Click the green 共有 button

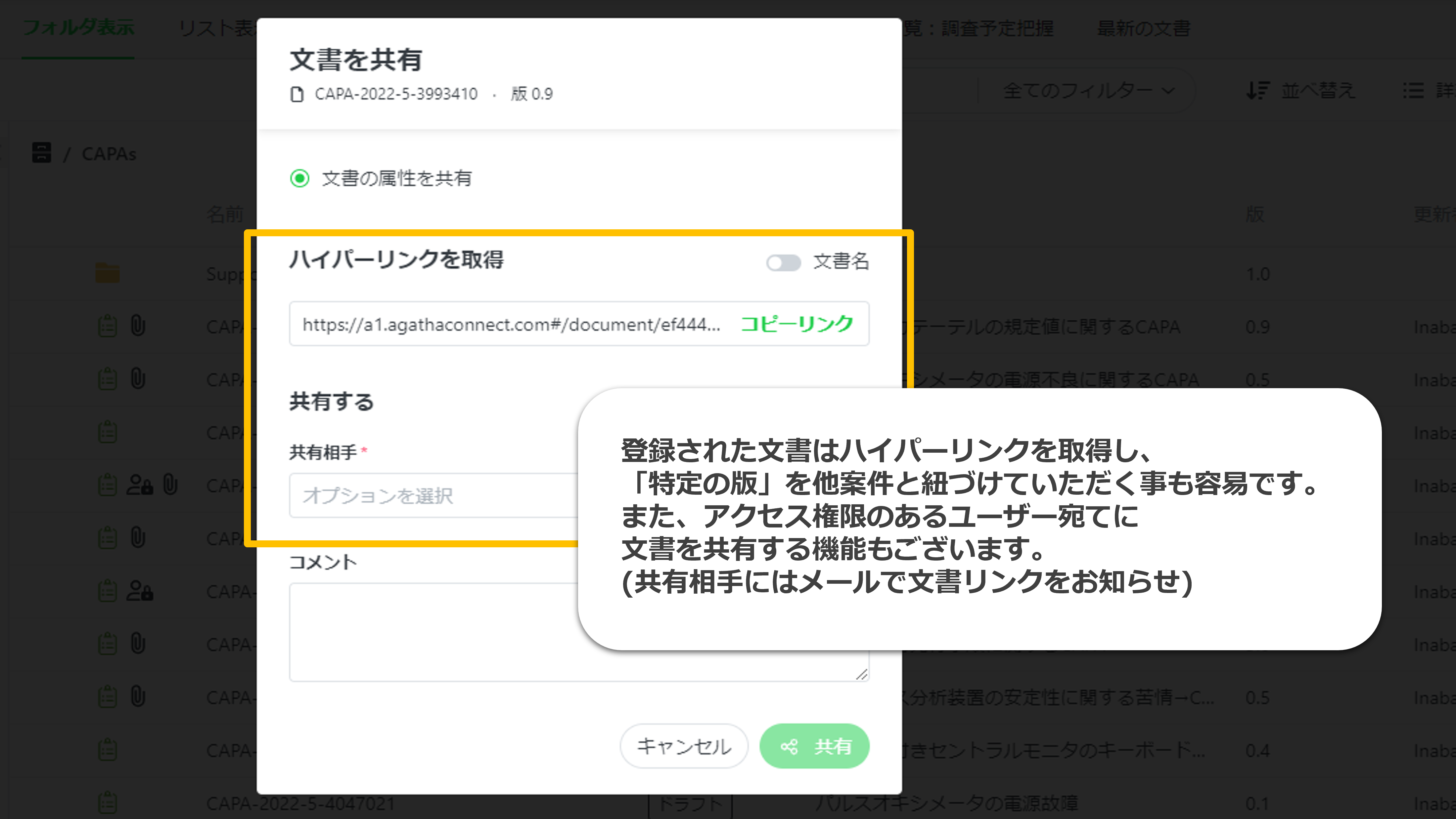coord(814,746)
